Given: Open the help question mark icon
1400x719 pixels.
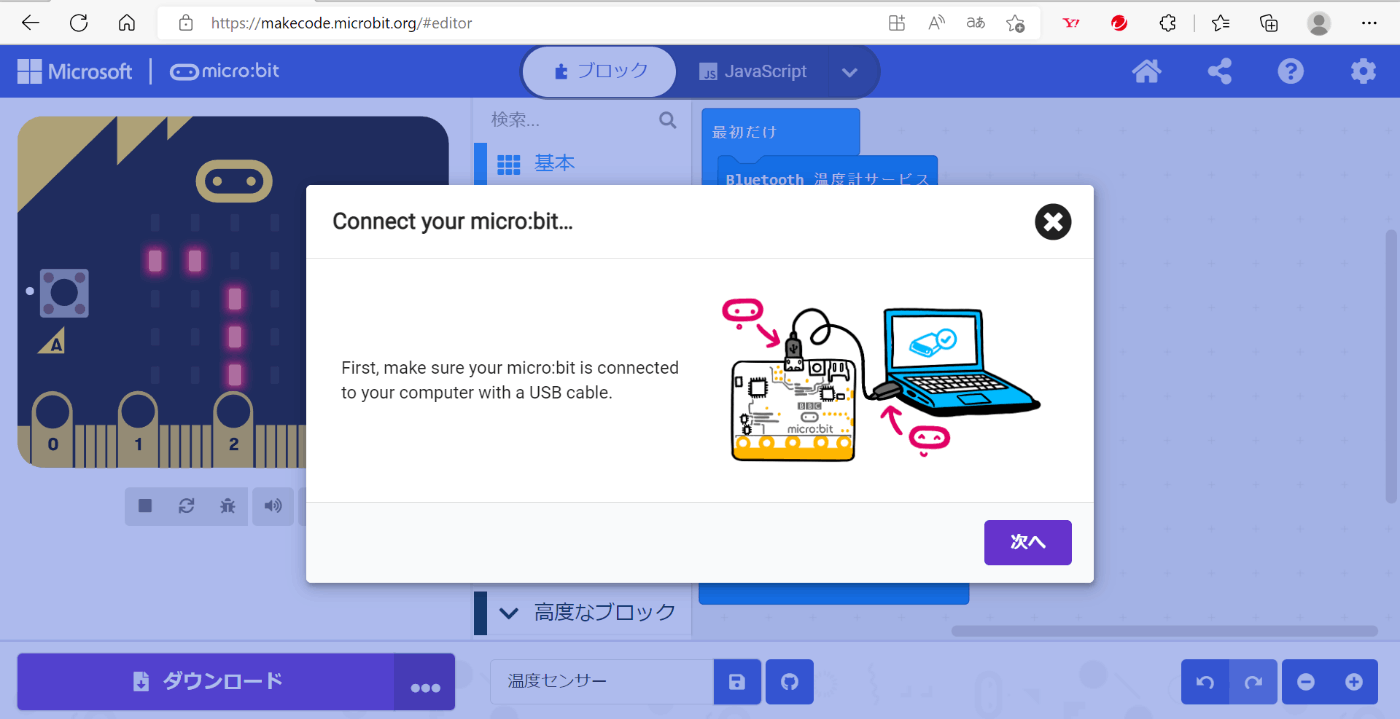Looking at the screenshot, I should pyautogui.click(x=1291, y=71).
